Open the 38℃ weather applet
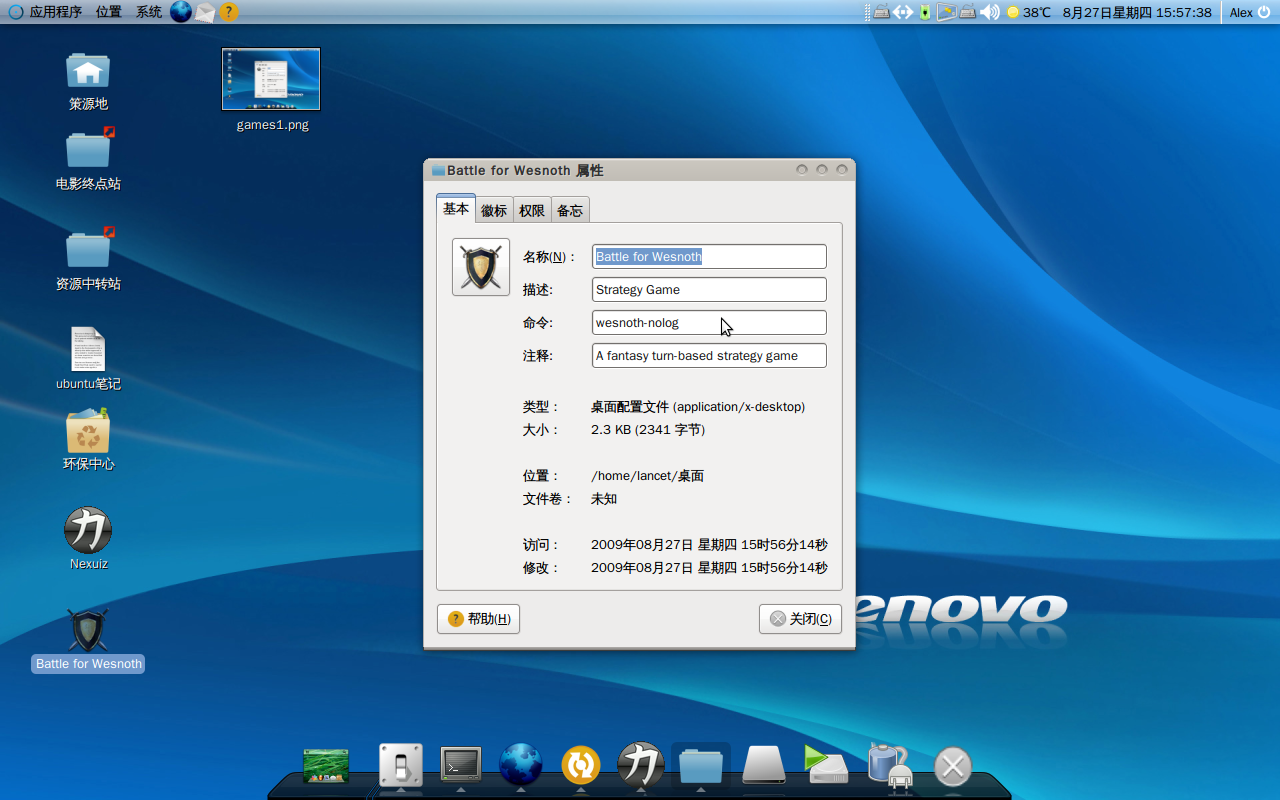The image size is (1280, 800). [x=1028, y=12]
